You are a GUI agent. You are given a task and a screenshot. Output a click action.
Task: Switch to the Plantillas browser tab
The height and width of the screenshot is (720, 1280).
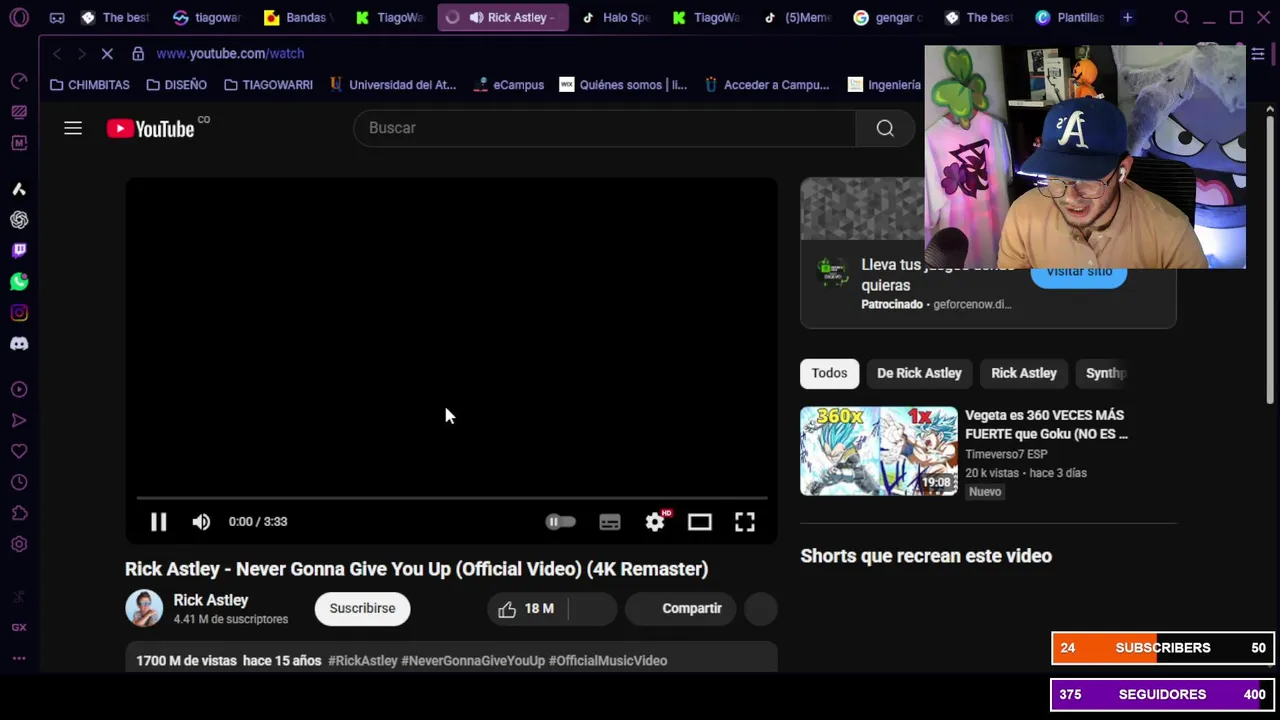pos(1070,17)
